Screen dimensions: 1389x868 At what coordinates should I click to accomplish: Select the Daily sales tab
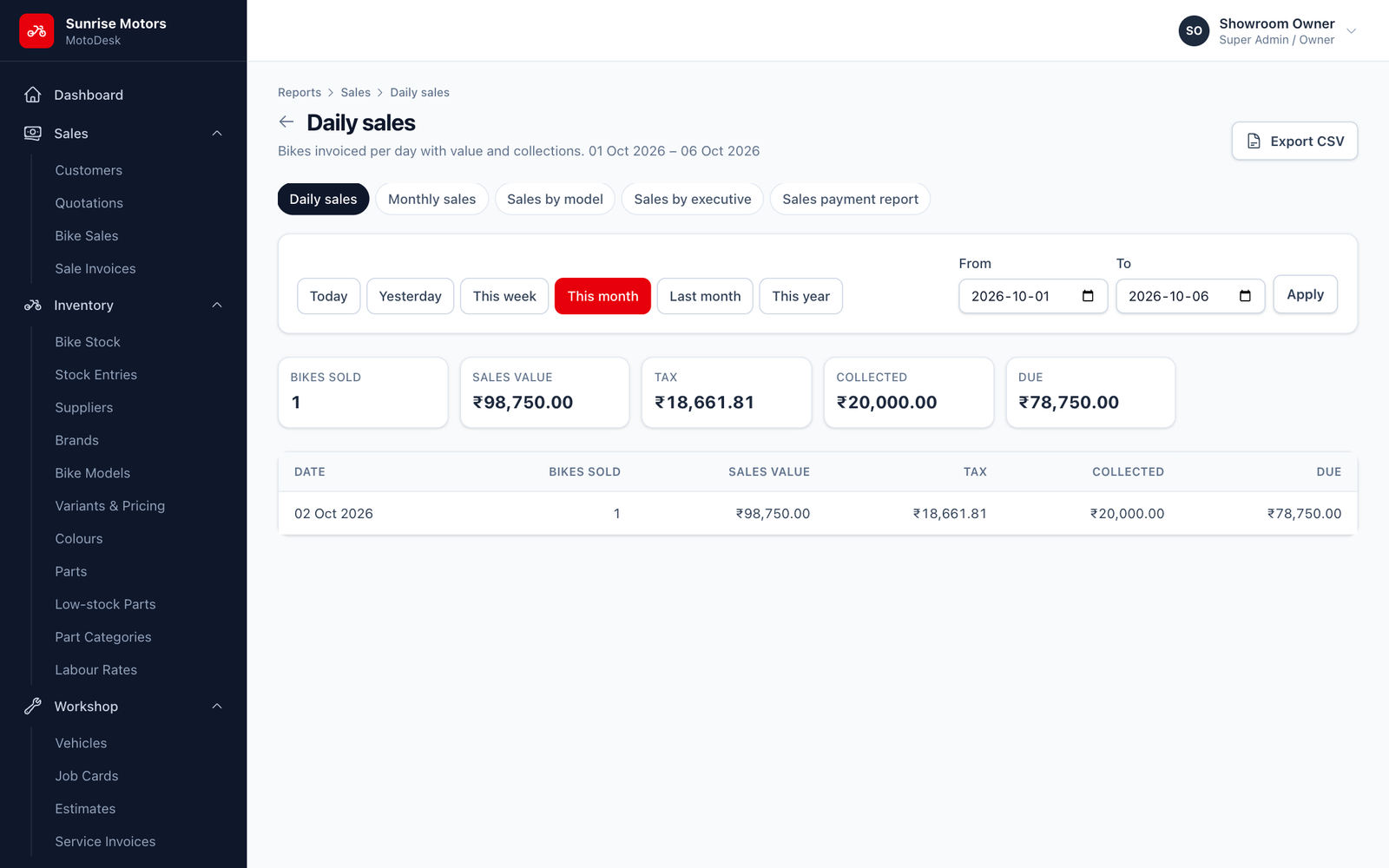click(323, 199)
